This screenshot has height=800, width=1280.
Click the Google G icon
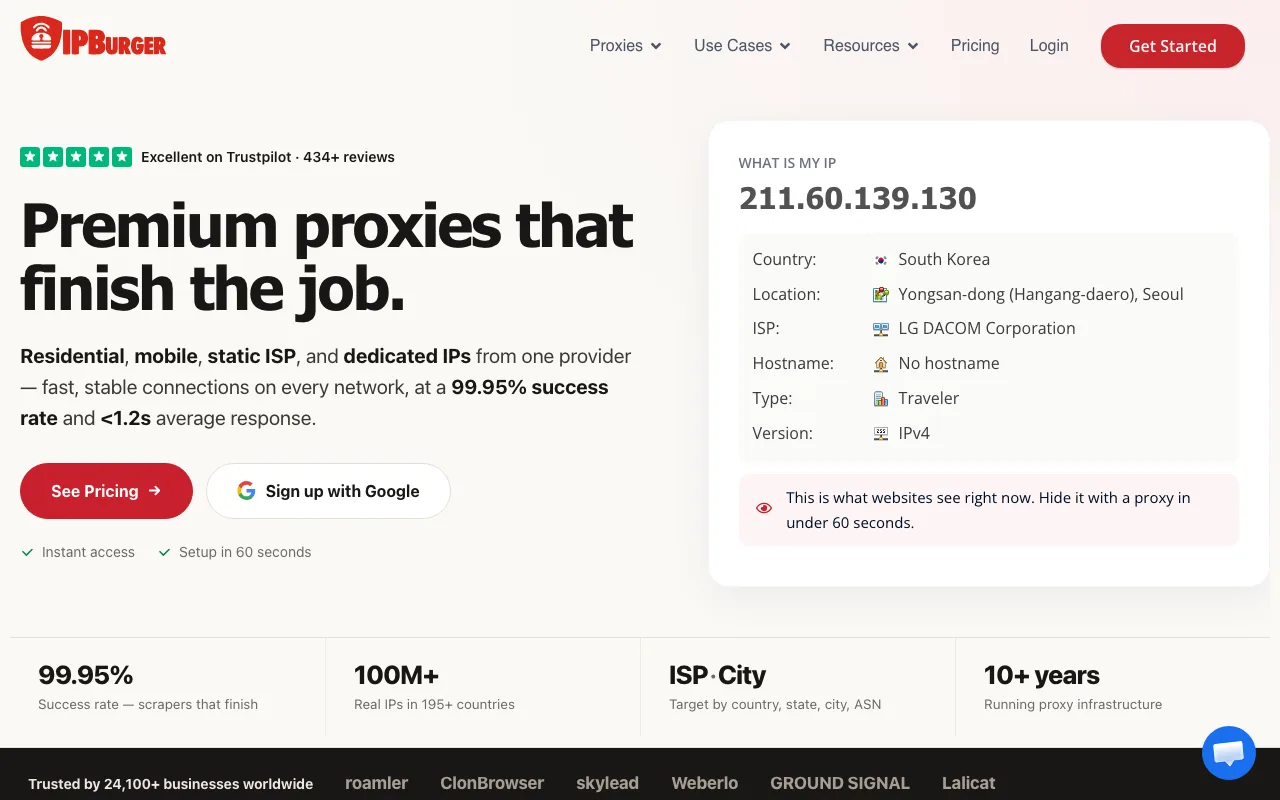tap(246, 491)
